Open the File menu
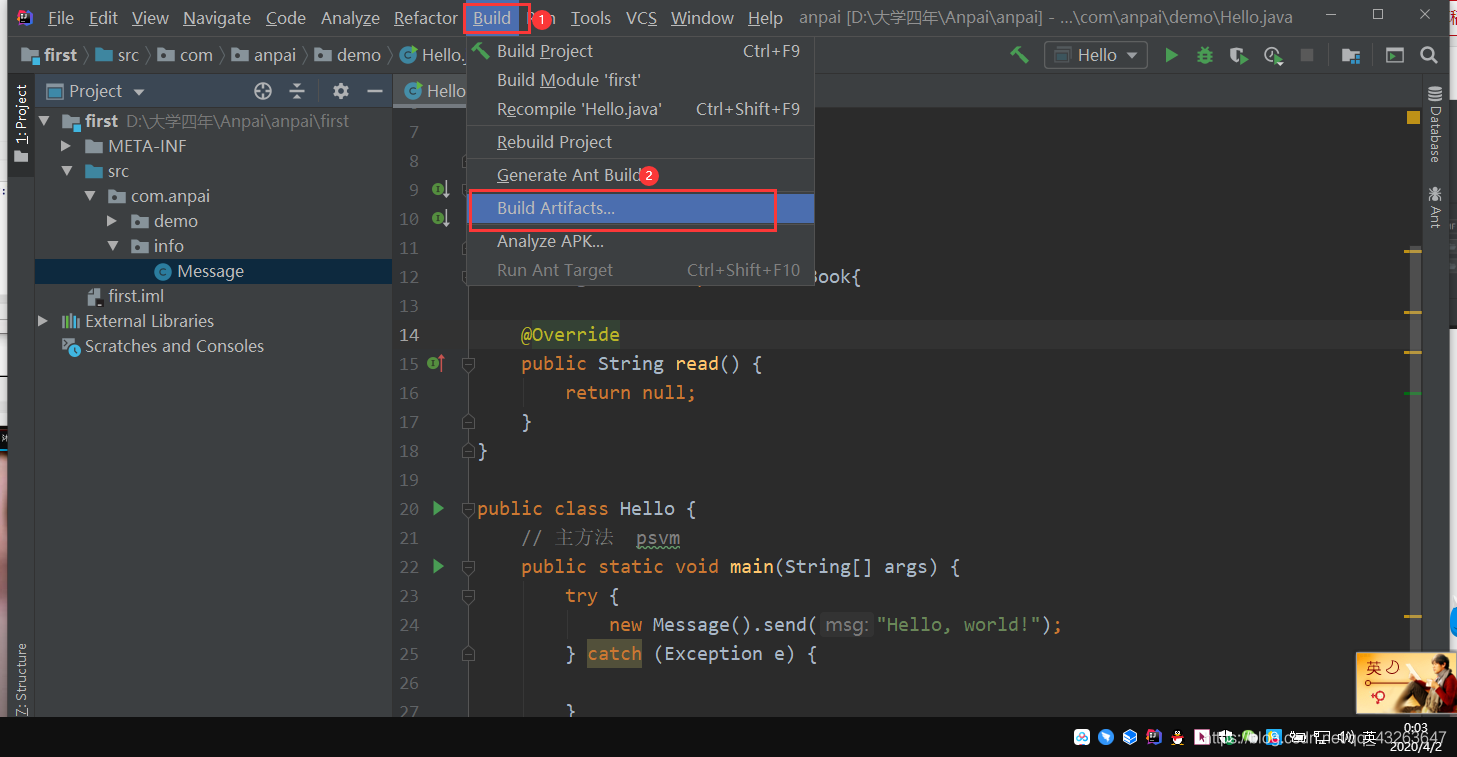The height and width of the screenshot is (757, 1457). tap(60, 18)
